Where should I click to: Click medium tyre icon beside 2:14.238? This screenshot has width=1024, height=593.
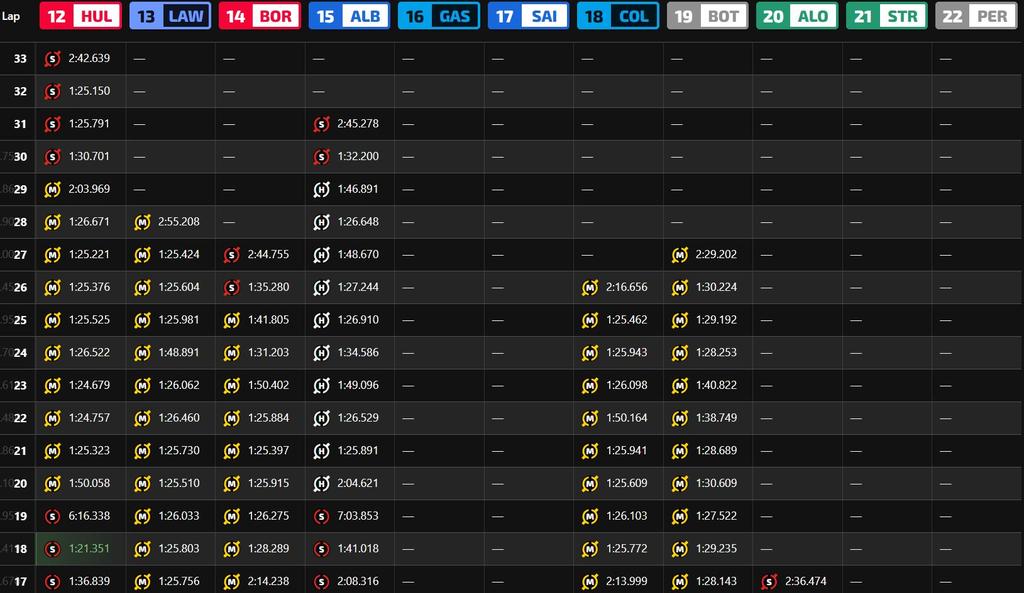click(232, 581)
